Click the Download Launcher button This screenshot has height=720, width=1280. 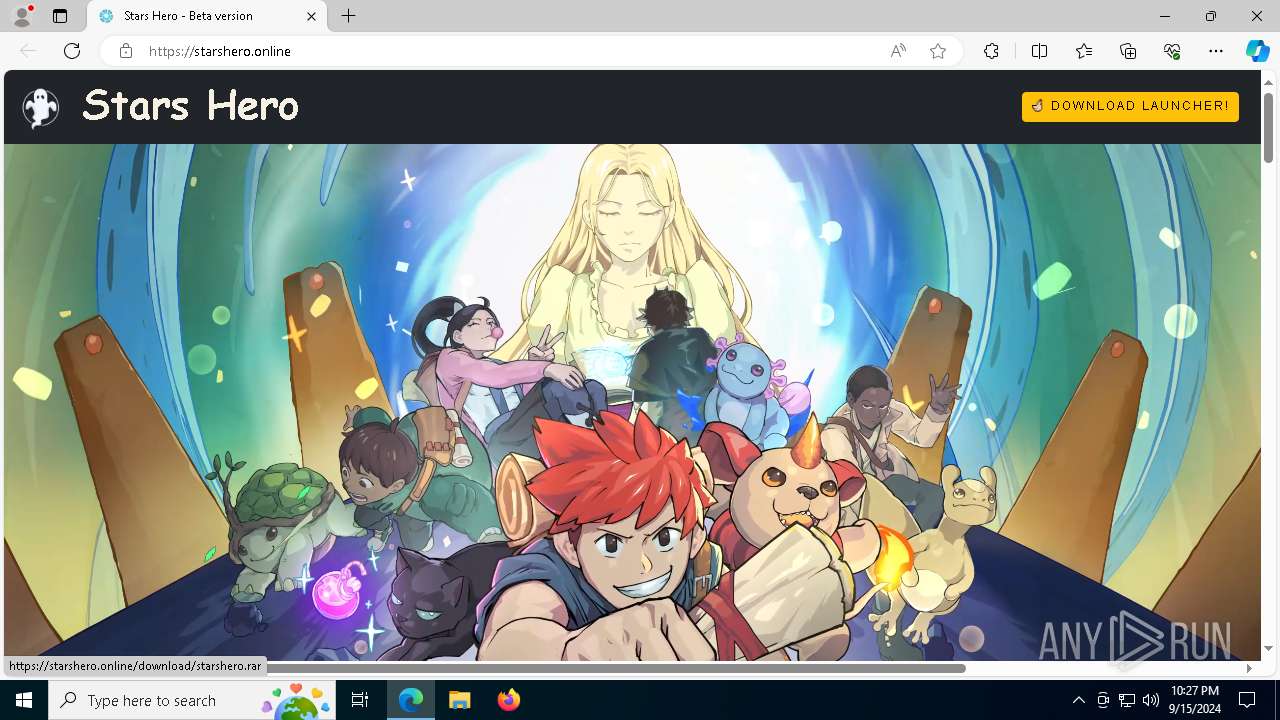tap(1130, 106)
